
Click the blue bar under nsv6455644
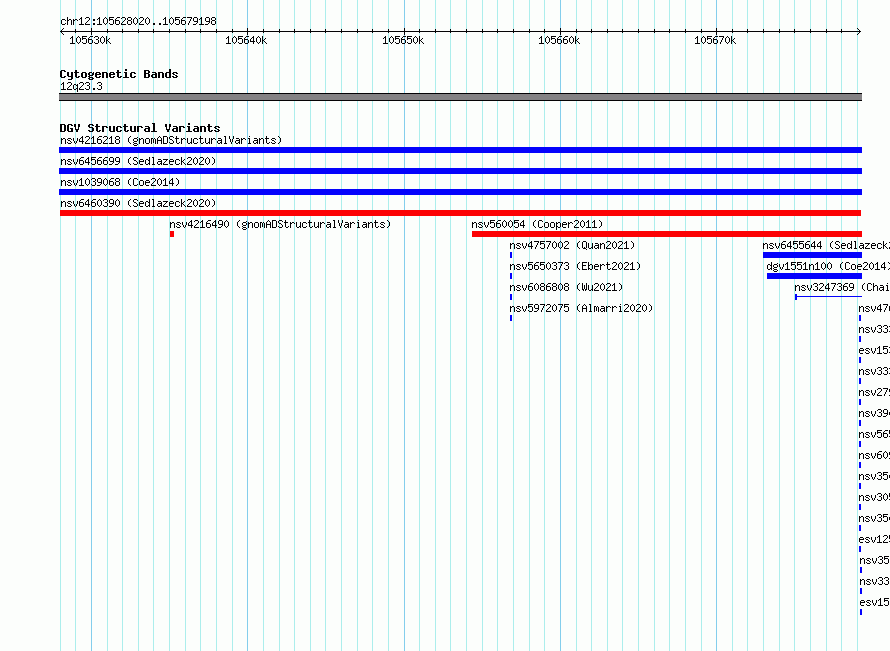(812, 255)
